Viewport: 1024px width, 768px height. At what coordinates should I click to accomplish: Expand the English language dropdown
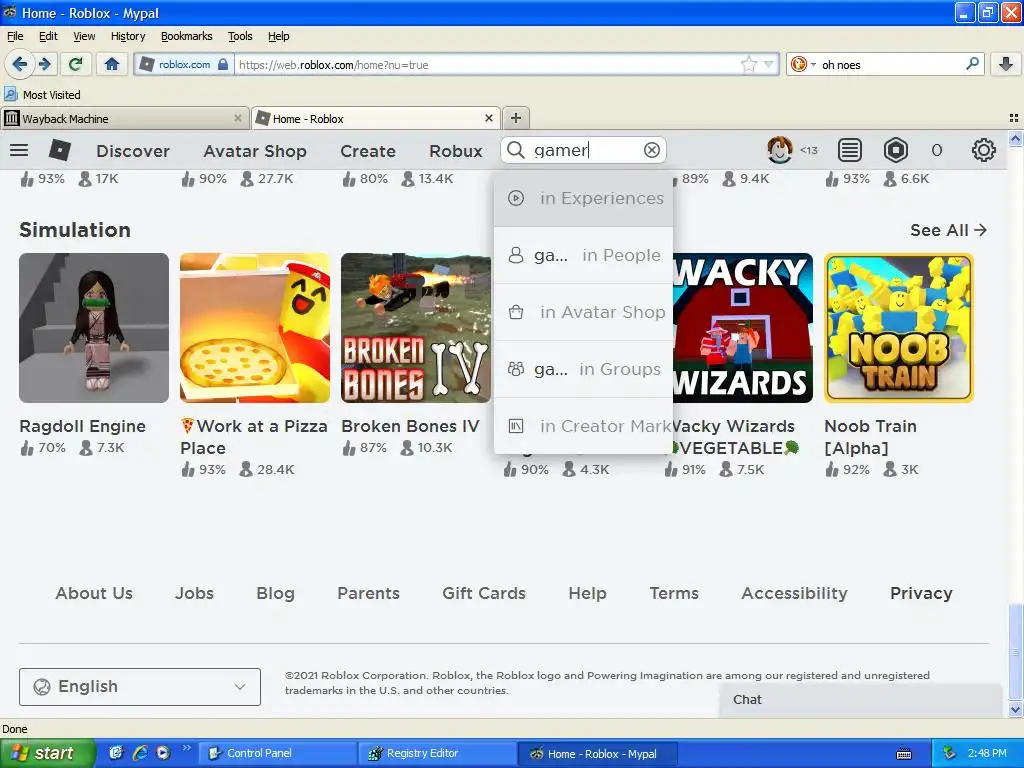coord(140,686)
